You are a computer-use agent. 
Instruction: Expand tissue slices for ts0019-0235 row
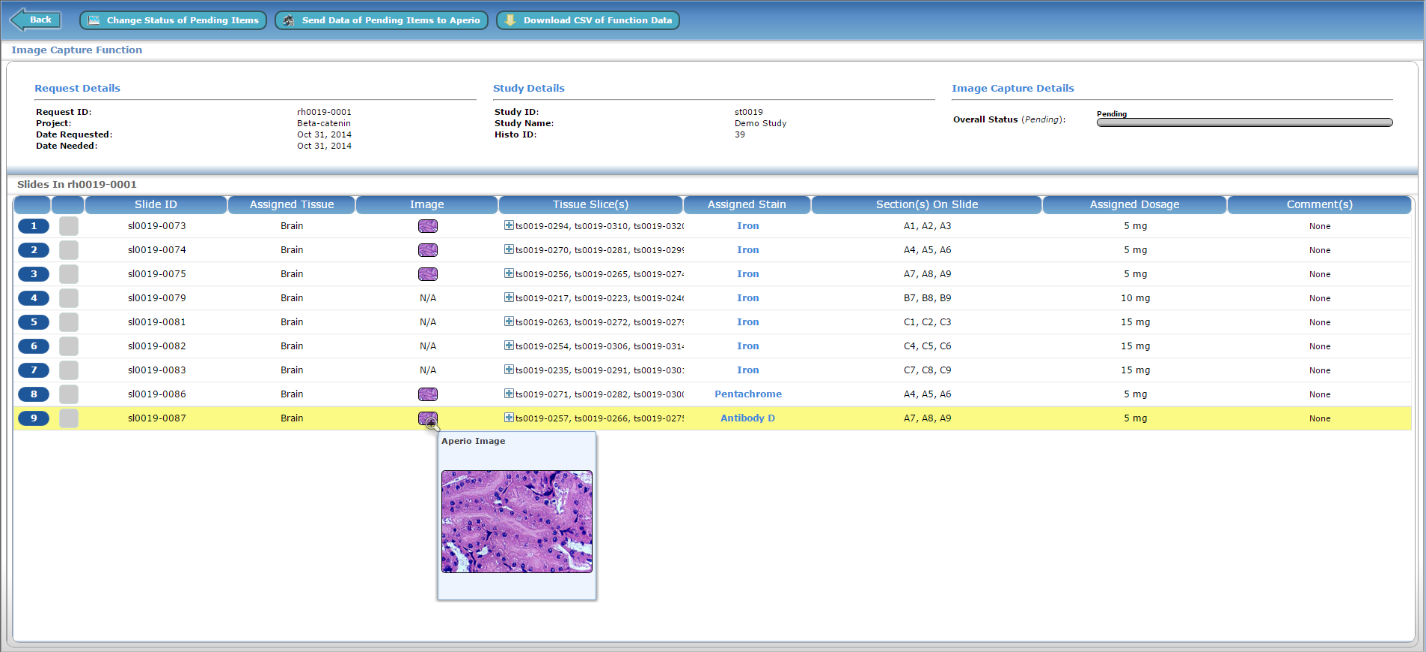tap(509, 369)
